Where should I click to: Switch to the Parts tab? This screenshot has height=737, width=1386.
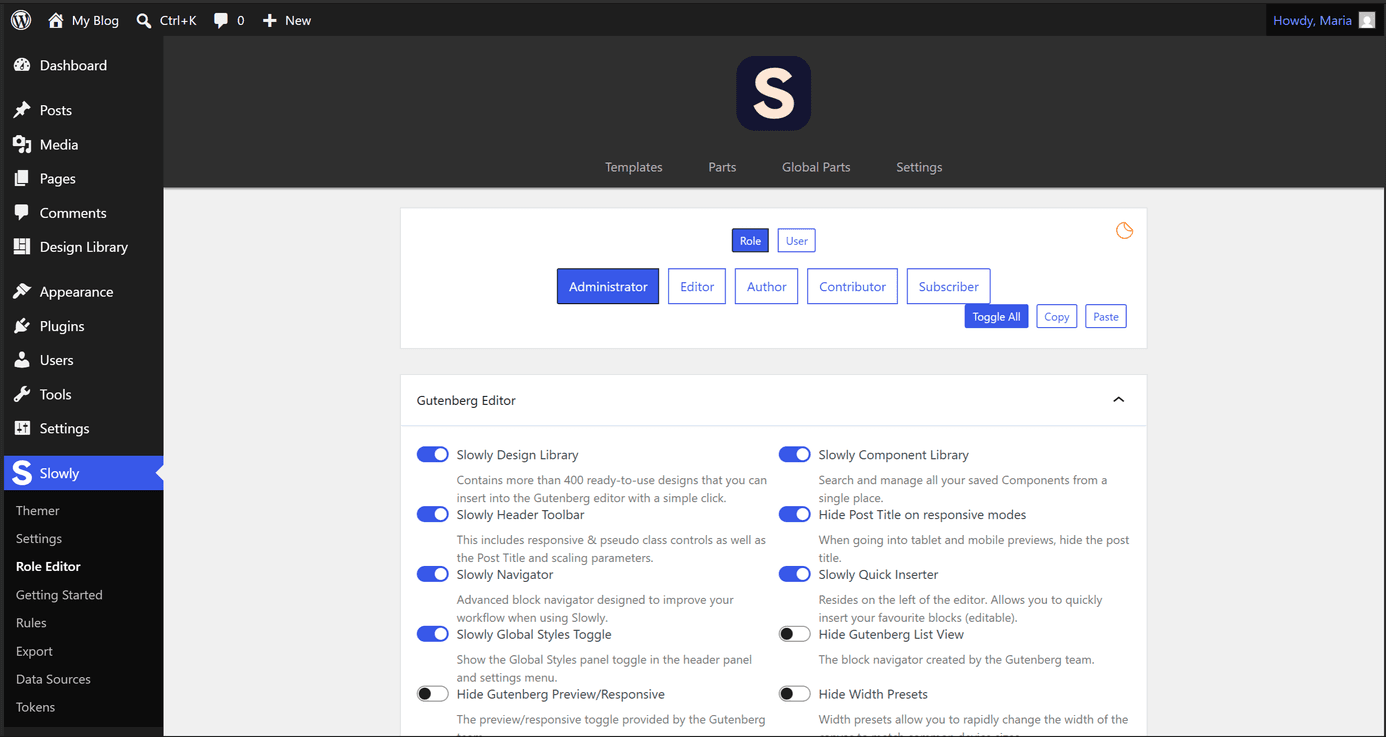[722, 167]
